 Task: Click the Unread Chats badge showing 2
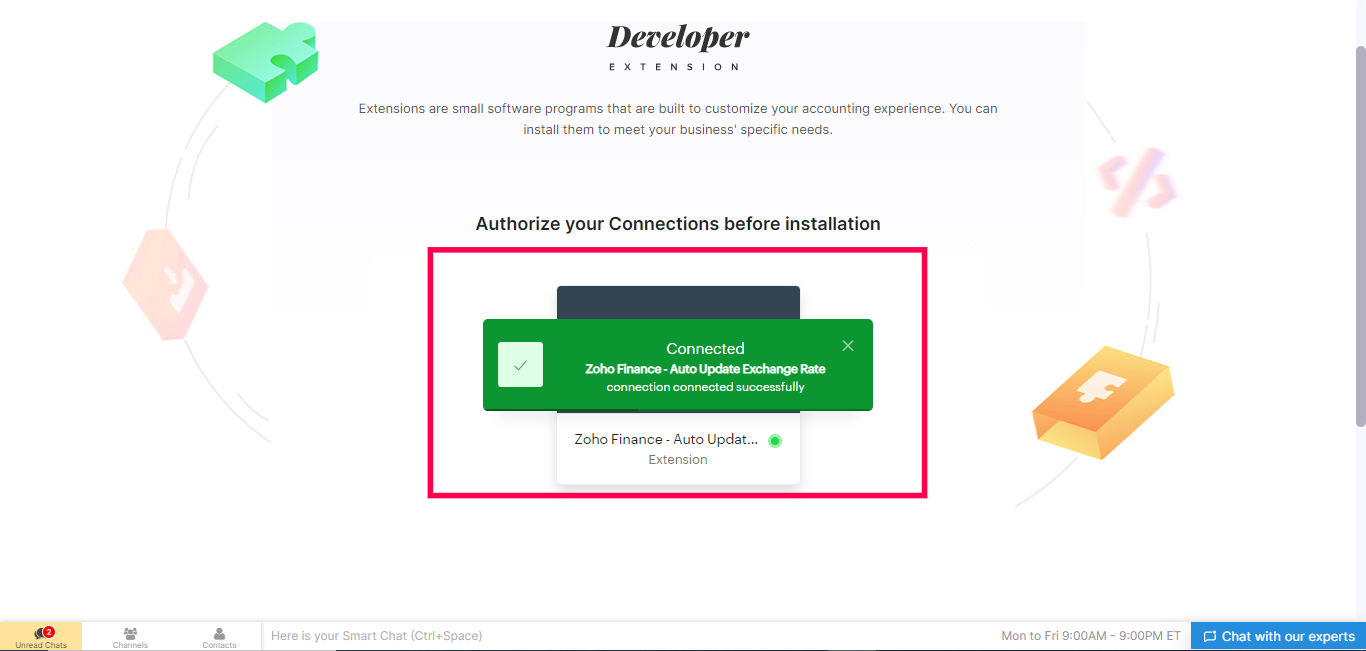[49, 632]
